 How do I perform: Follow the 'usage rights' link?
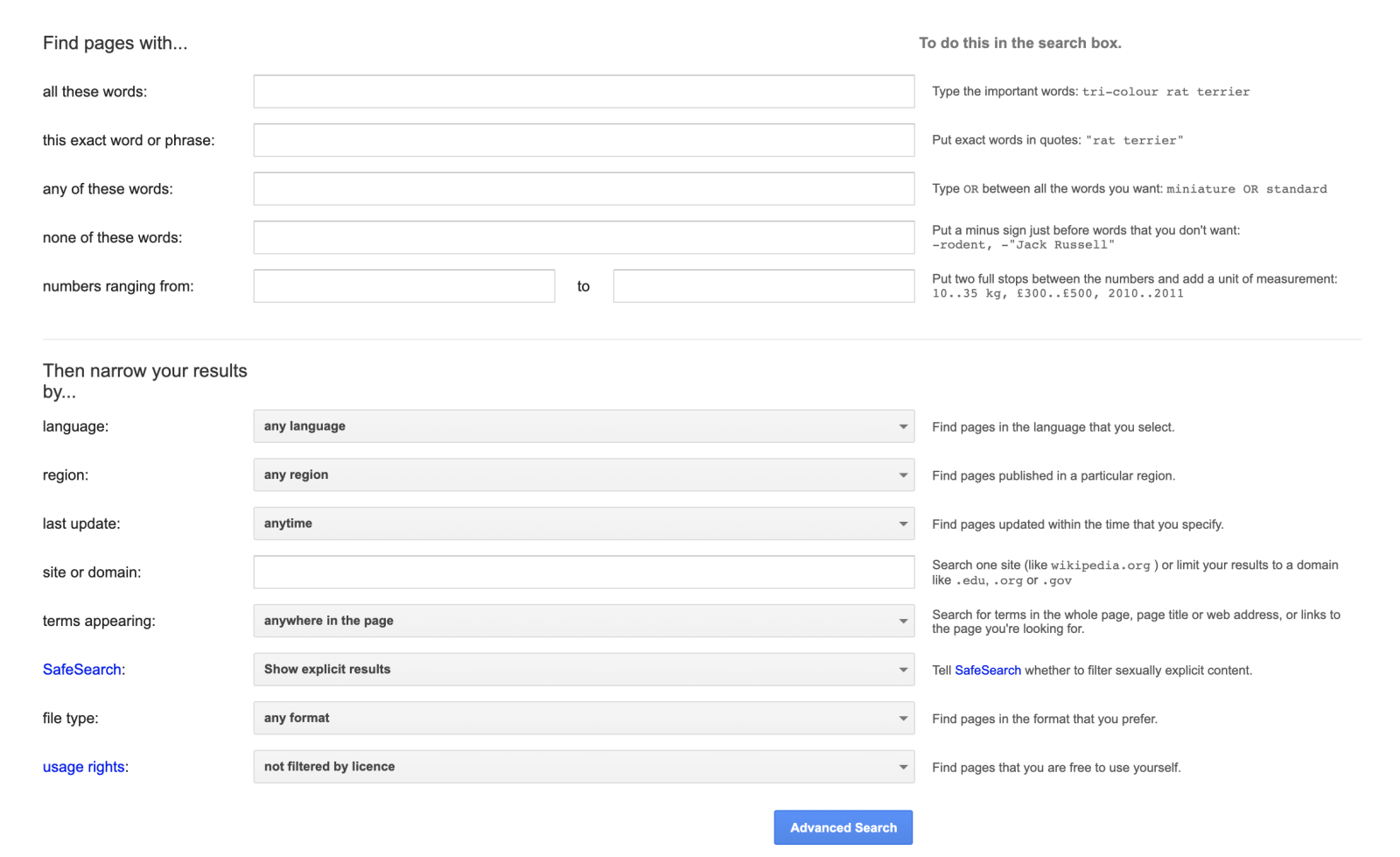[84, 767]
